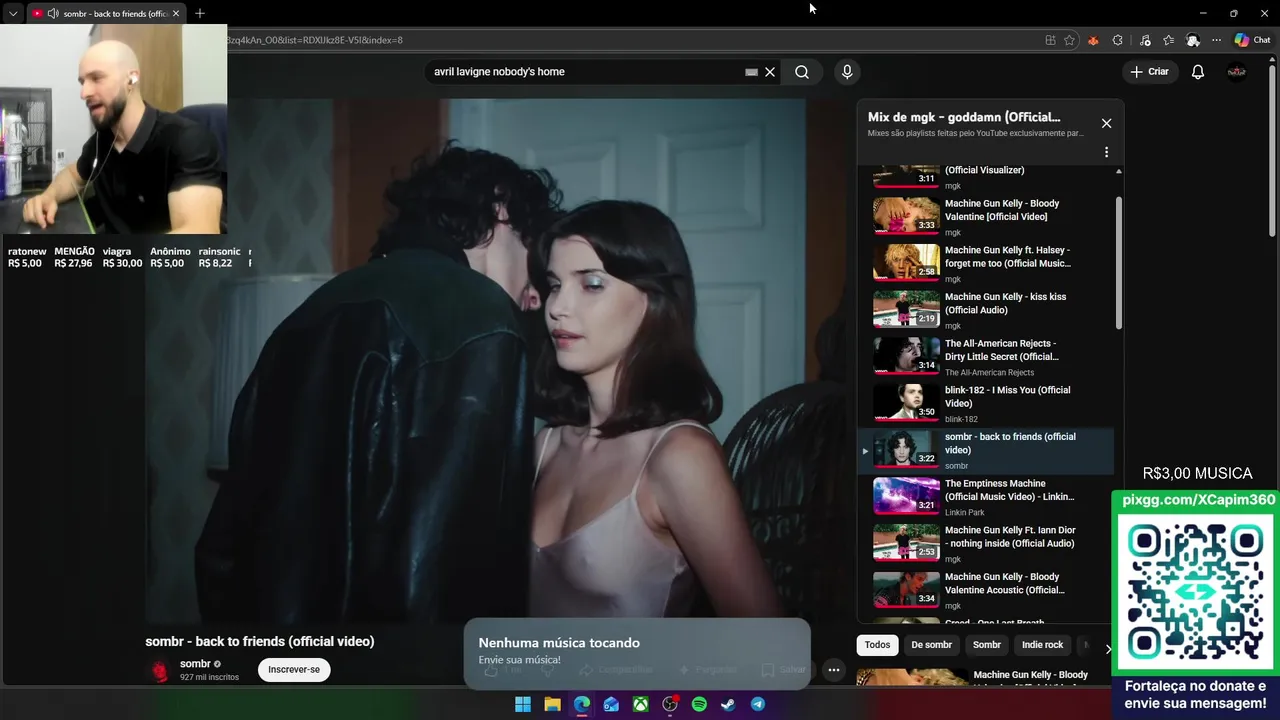Open File Explorer from the taskbar

coord(552,704)
